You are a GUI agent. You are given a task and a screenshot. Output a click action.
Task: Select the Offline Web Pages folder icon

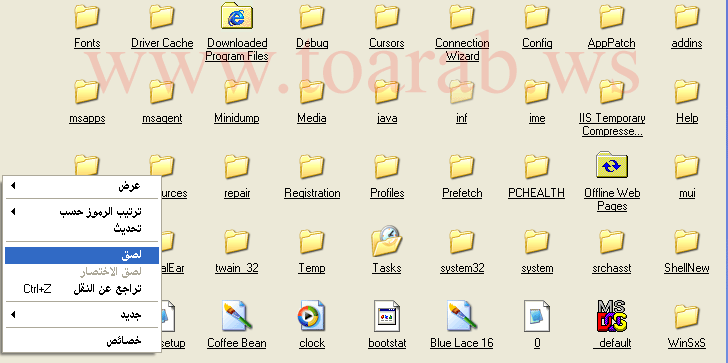coord(612,165)
